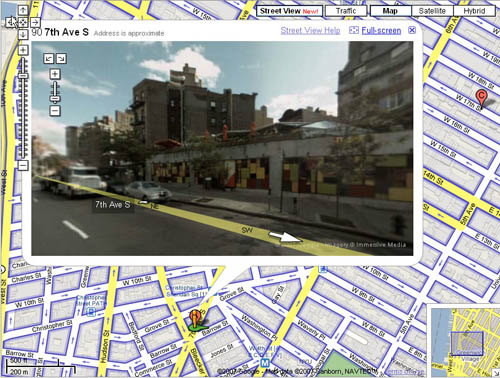500x378 pixels.
Task: Collapse the overview map with corner arrow
Action: click(x=496, y=374)
